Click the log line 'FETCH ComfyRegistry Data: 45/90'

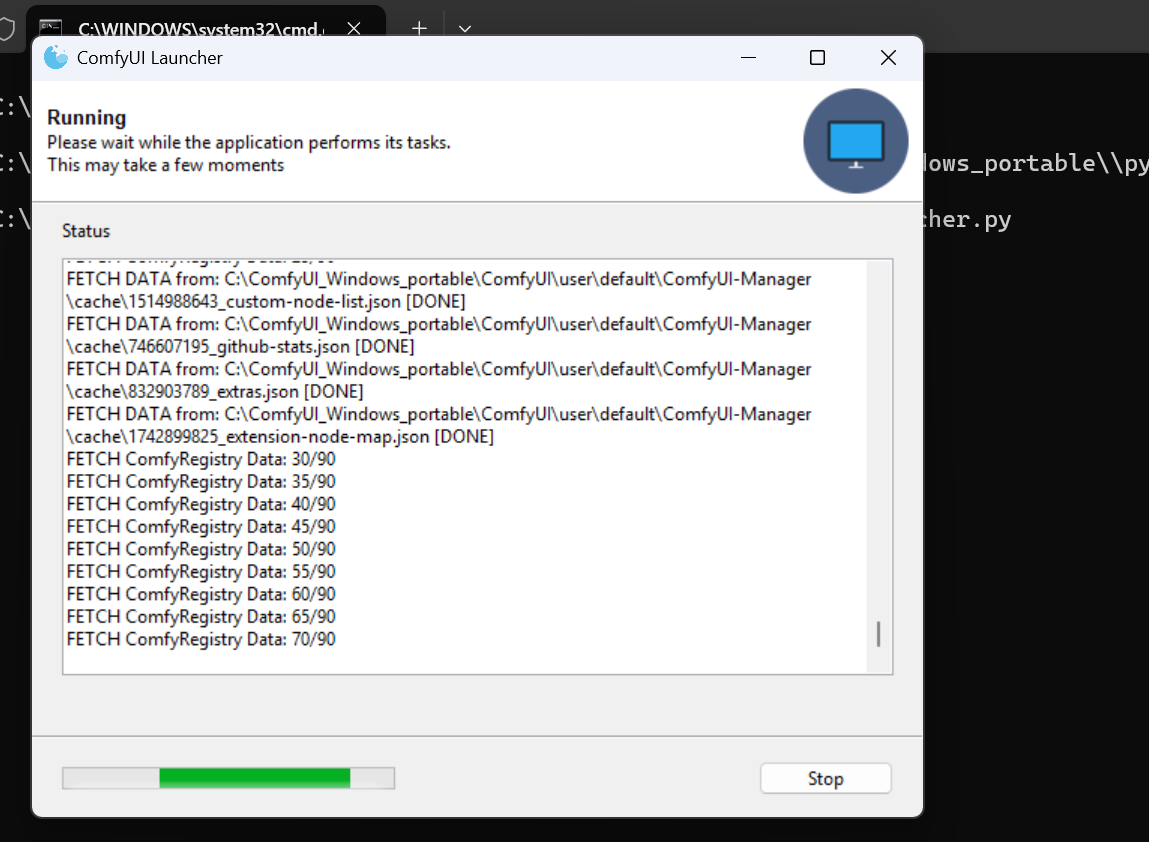click(201, 526)
